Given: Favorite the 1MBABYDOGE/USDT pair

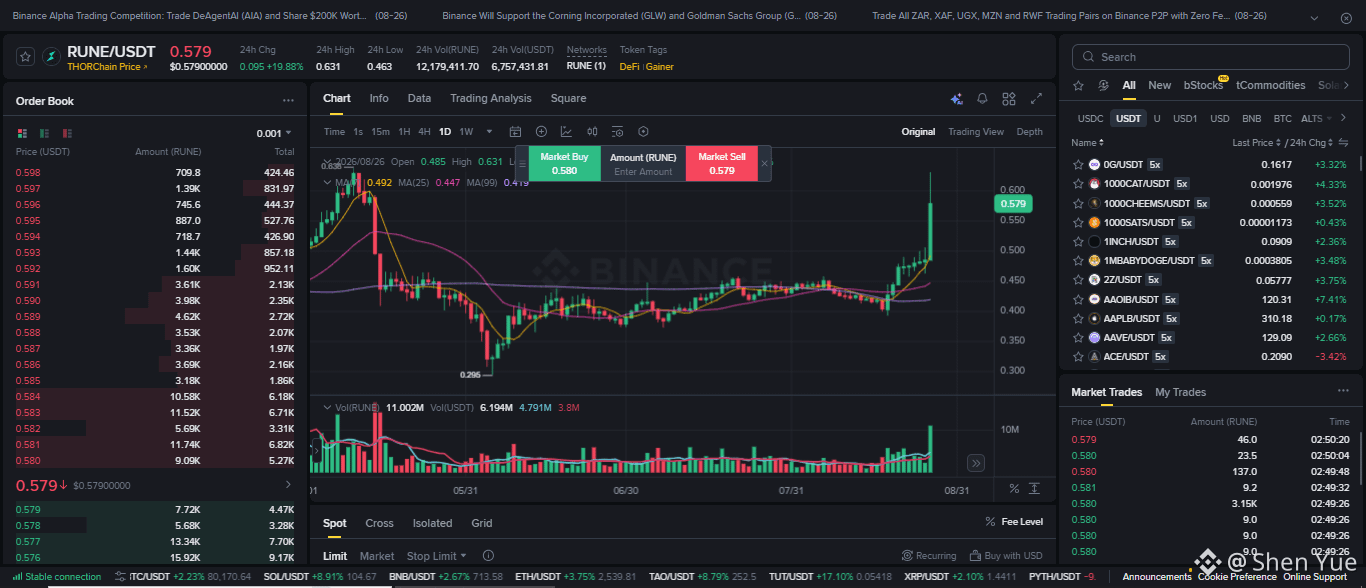Looking at the screenshot, I should pyautogui.click(x=1078, y=260).
